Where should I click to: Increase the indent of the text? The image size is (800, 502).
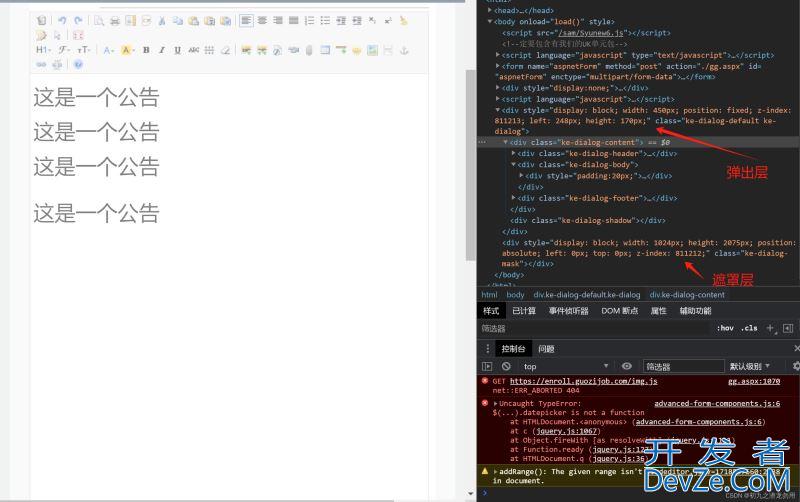click(x=341, y=20)
